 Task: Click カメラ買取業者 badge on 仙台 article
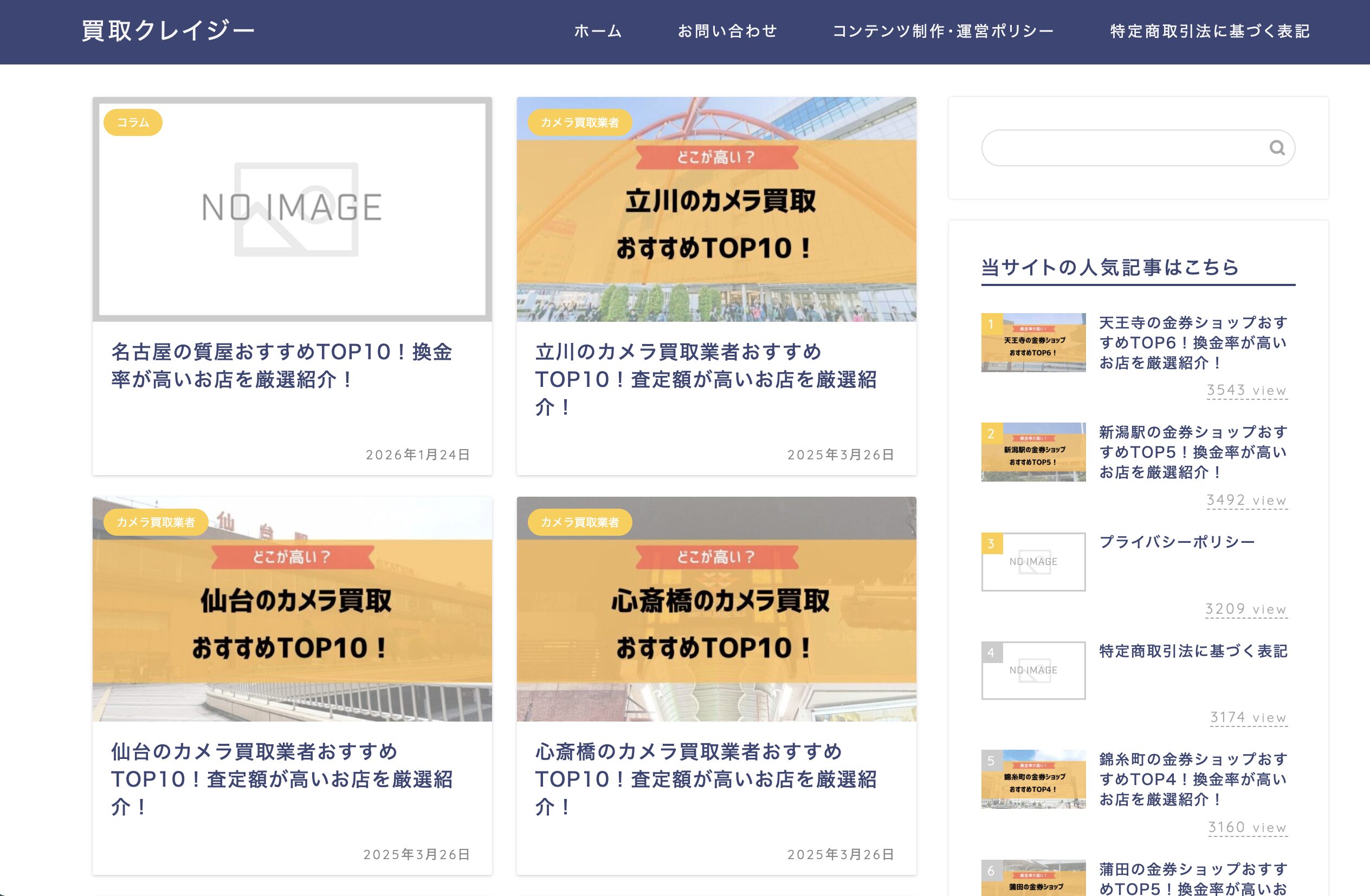pyautogui.click(x=156, y=522)
